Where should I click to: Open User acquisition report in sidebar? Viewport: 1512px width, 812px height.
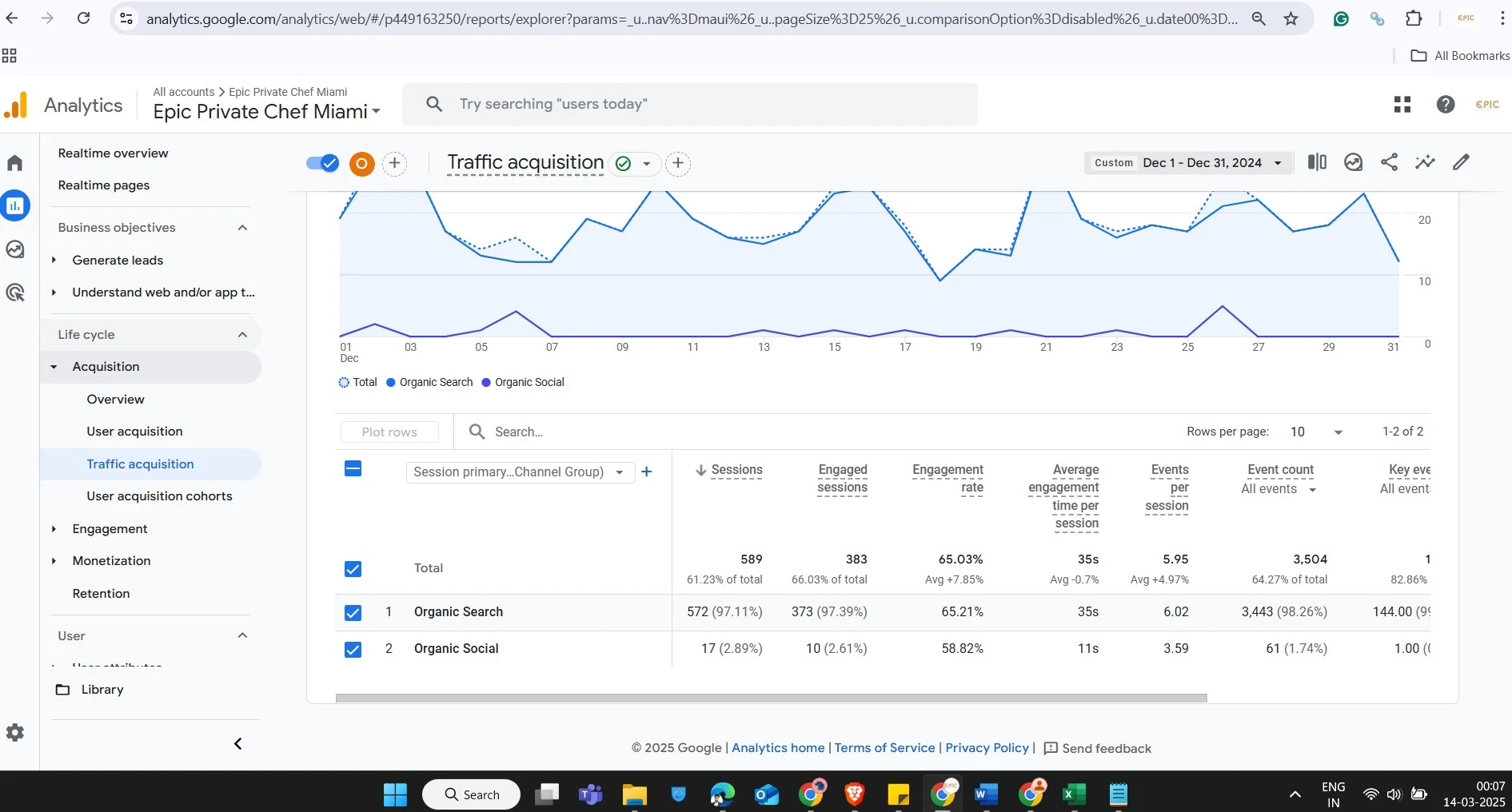tap(134, 432)
